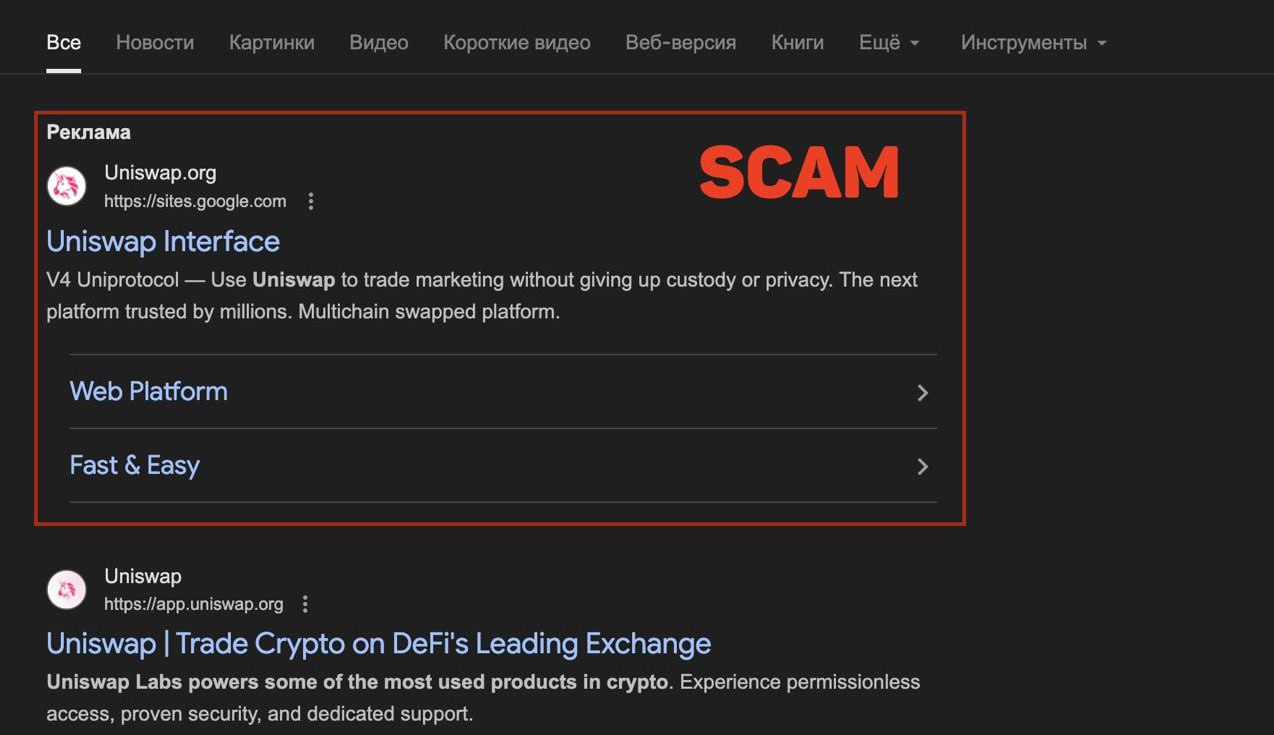Open the Книги tab
1274x735 pixels.
798,43
